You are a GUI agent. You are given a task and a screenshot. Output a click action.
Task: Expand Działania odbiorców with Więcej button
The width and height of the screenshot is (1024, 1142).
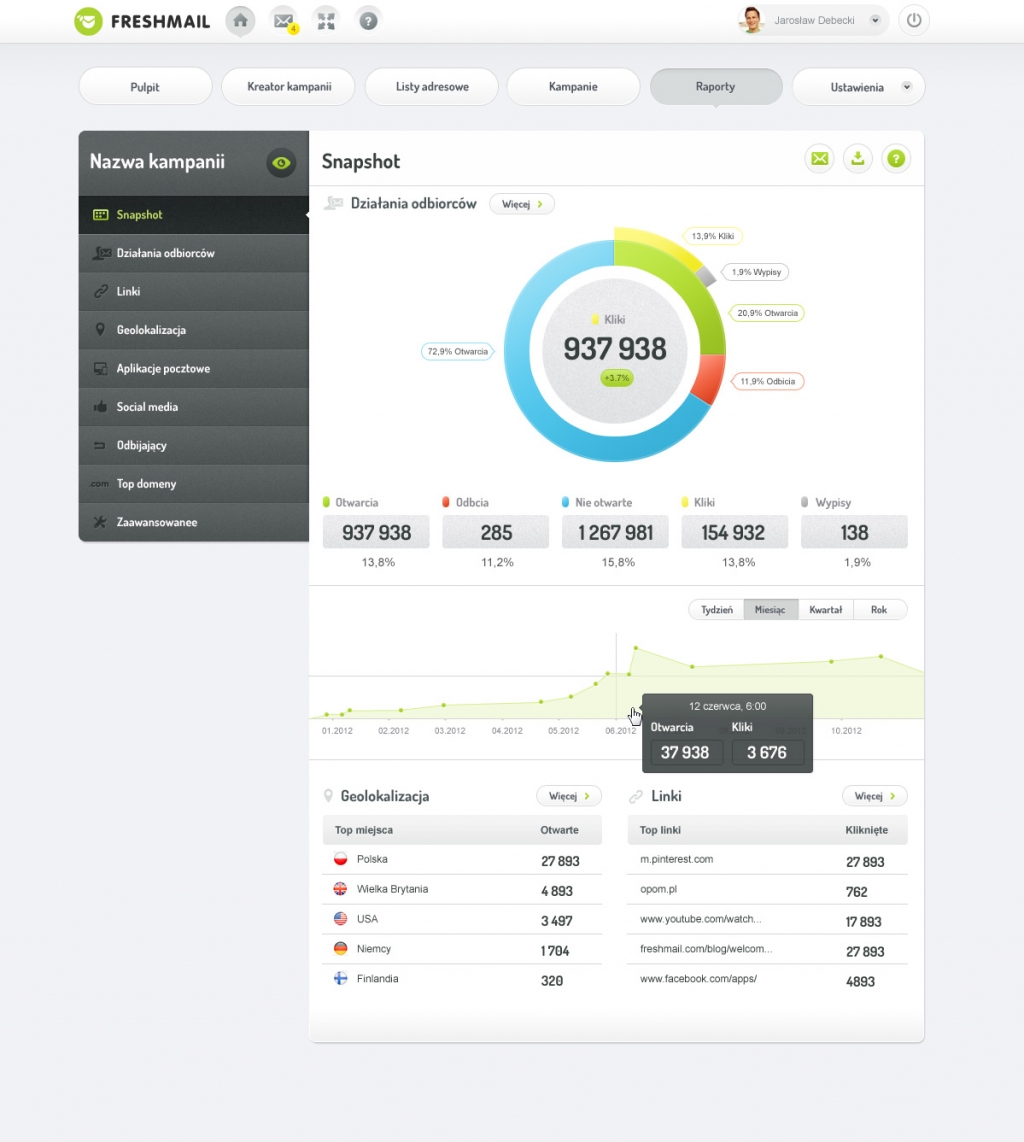click(521, 204)
